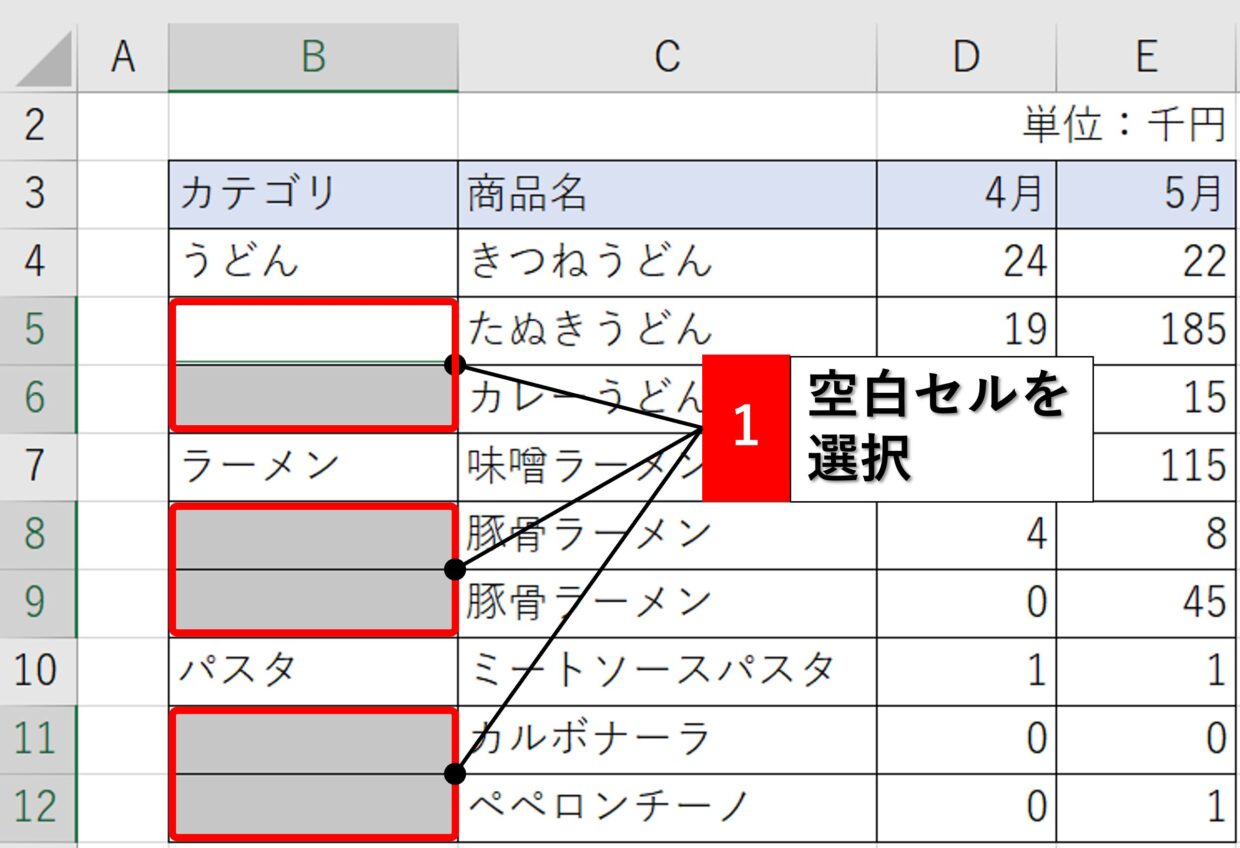
Task: Click blank cell B5 under うどん
Action: [313, 330]
